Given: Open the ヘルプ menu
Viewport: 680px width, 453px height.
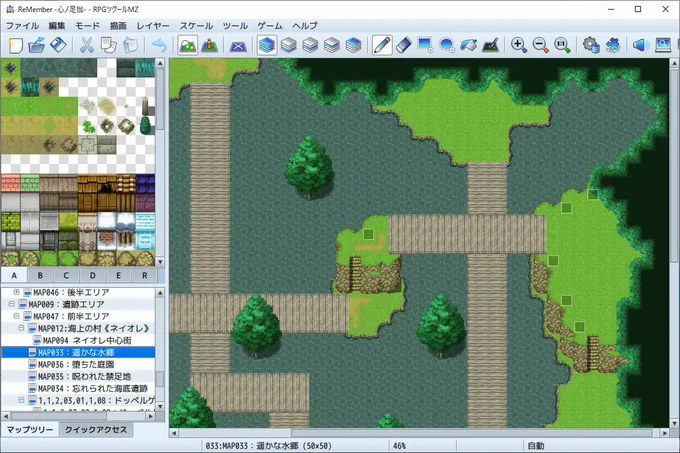Looking at the screenshot, I should click(305, 26).
